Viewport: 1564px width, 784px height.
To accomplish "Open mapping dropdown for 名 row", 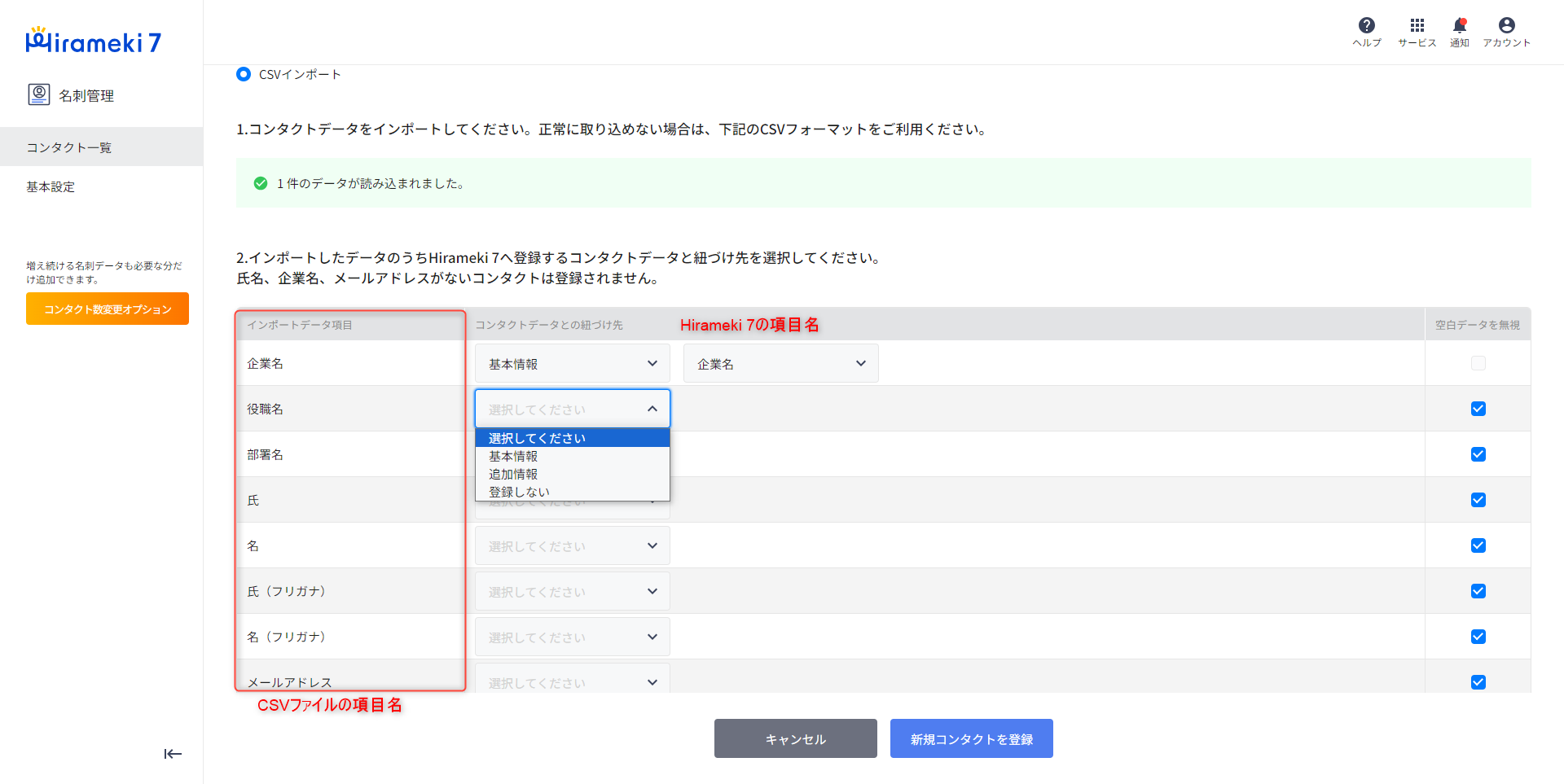I will tap(573, 545).
